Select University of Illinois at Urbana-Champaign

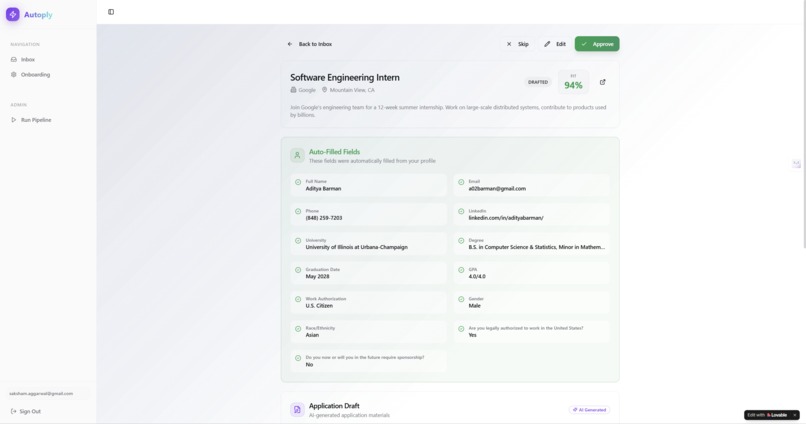click(357, 247)
